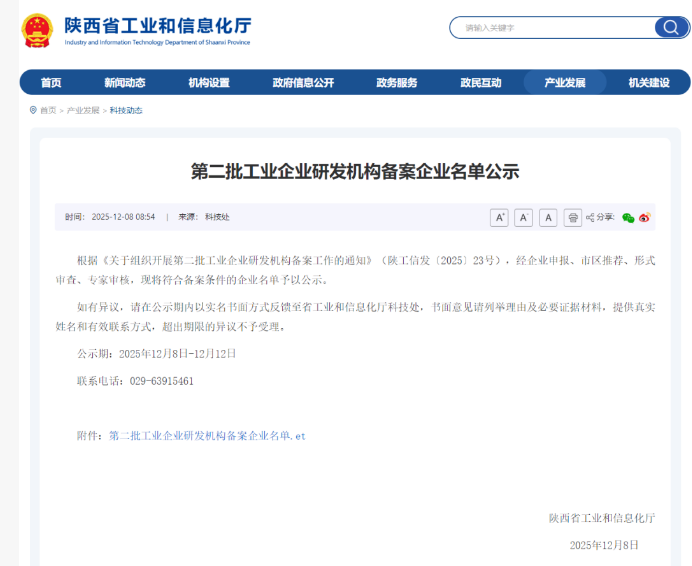Image resolution: width=692 pixels, height=566 pixels.
Task: Click the source text 科技处
Action: (217, 217)
